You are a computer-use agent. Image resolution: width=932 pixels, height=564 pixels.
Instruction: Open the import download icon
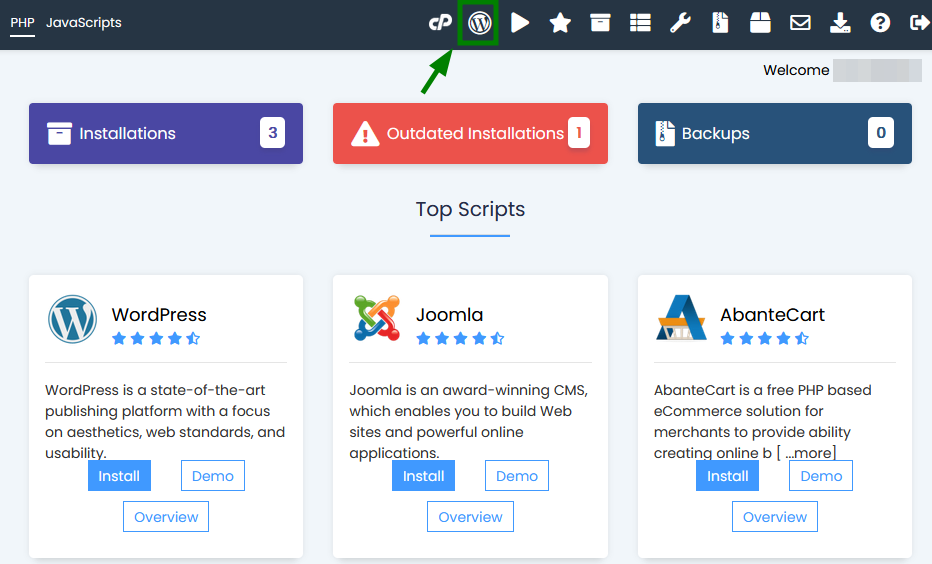pos(840,23)
